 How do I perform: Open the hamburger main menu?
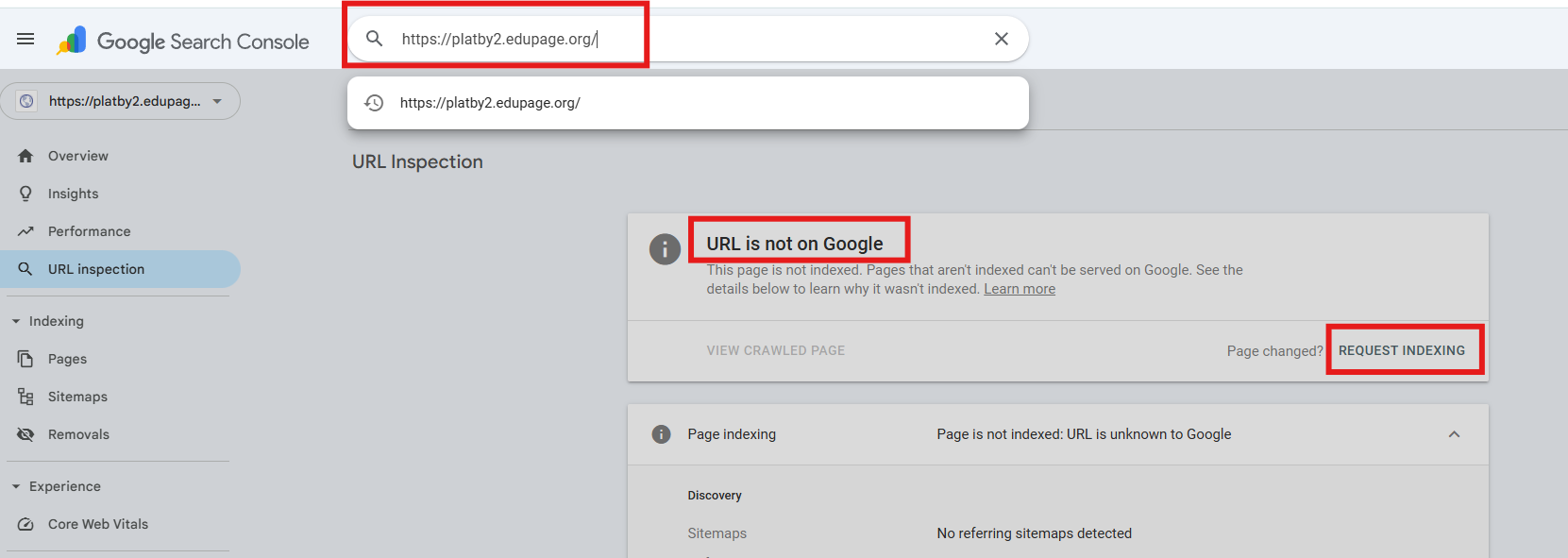coord(25,39)
